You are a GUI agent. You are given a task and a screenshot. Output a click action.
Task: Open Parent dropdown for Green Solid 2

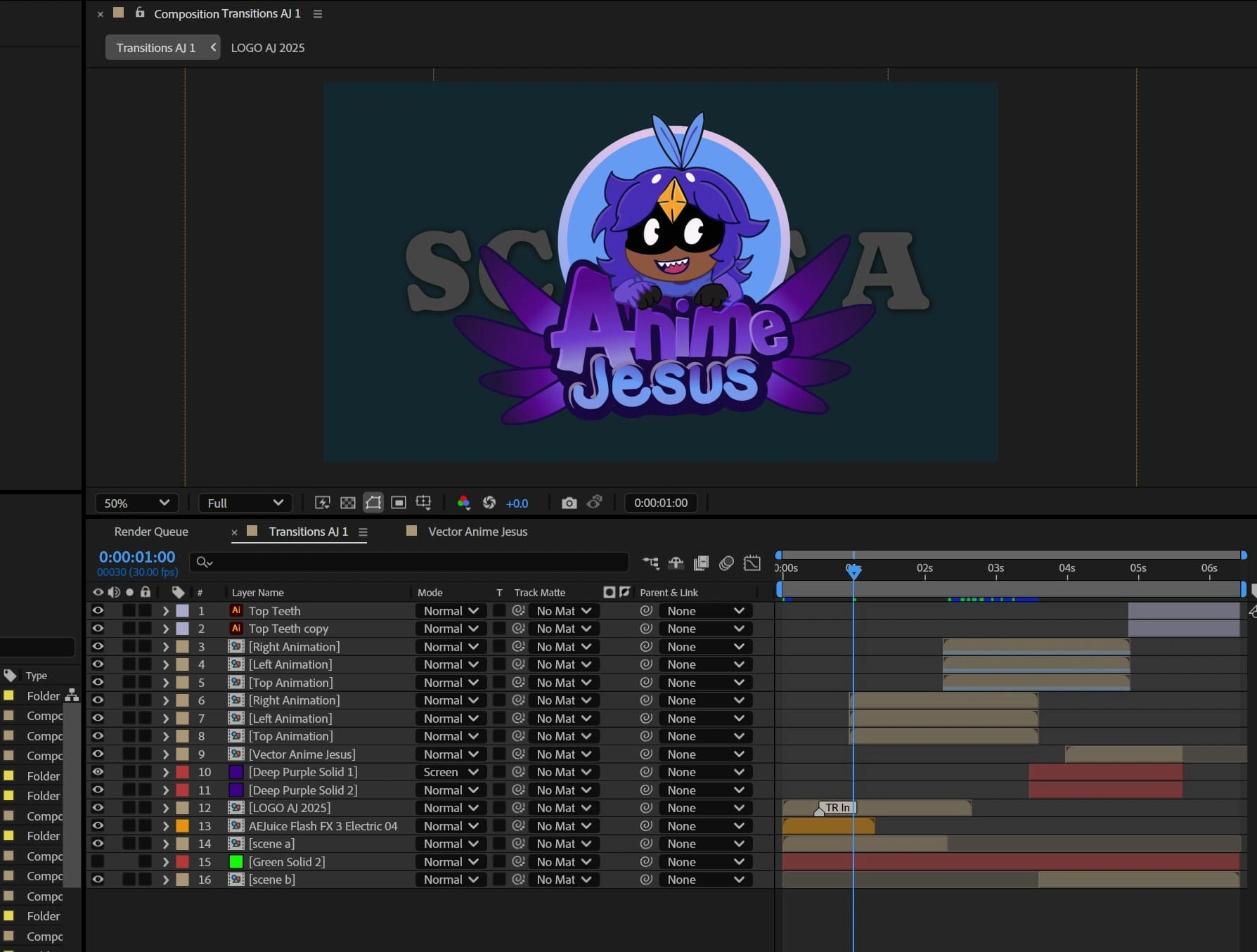[706, 861]
